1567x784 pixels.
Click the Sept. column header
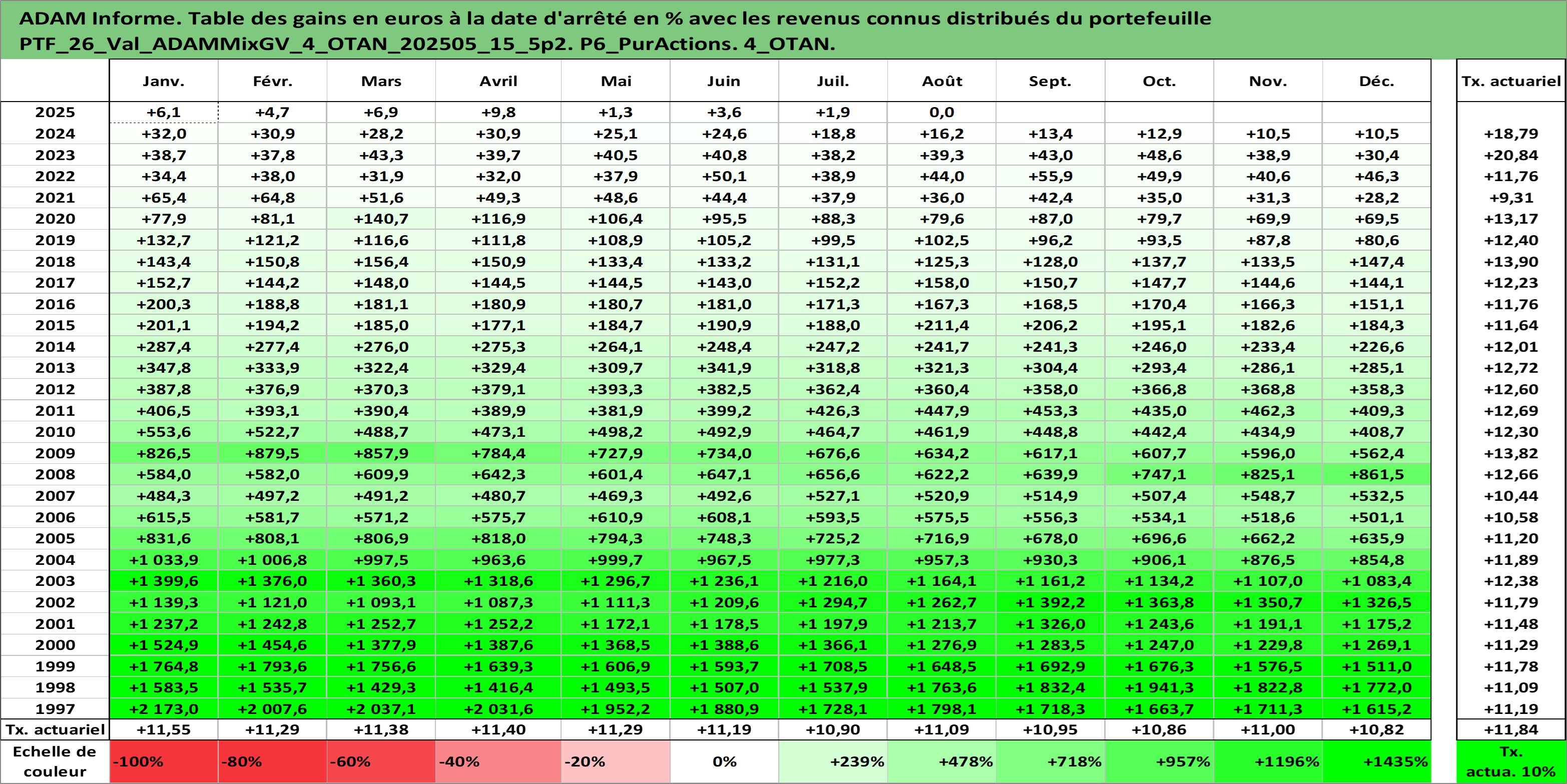pyautogui.click(x=1051, y=81)
